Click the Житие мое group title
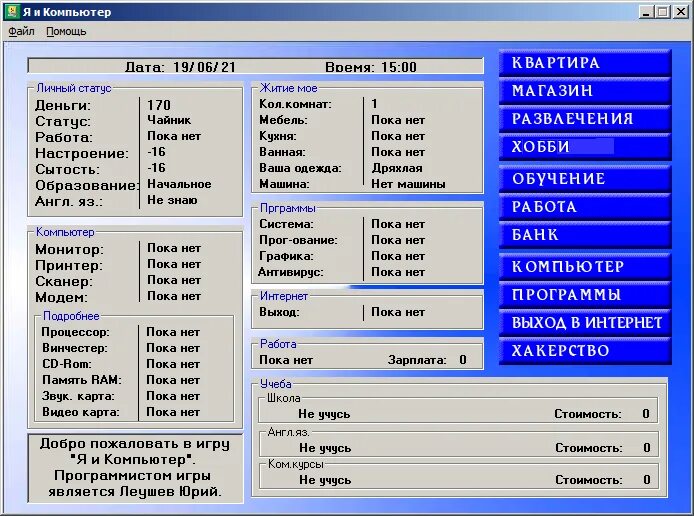This screenshot has height=516, width=694. tap(289, 88)
